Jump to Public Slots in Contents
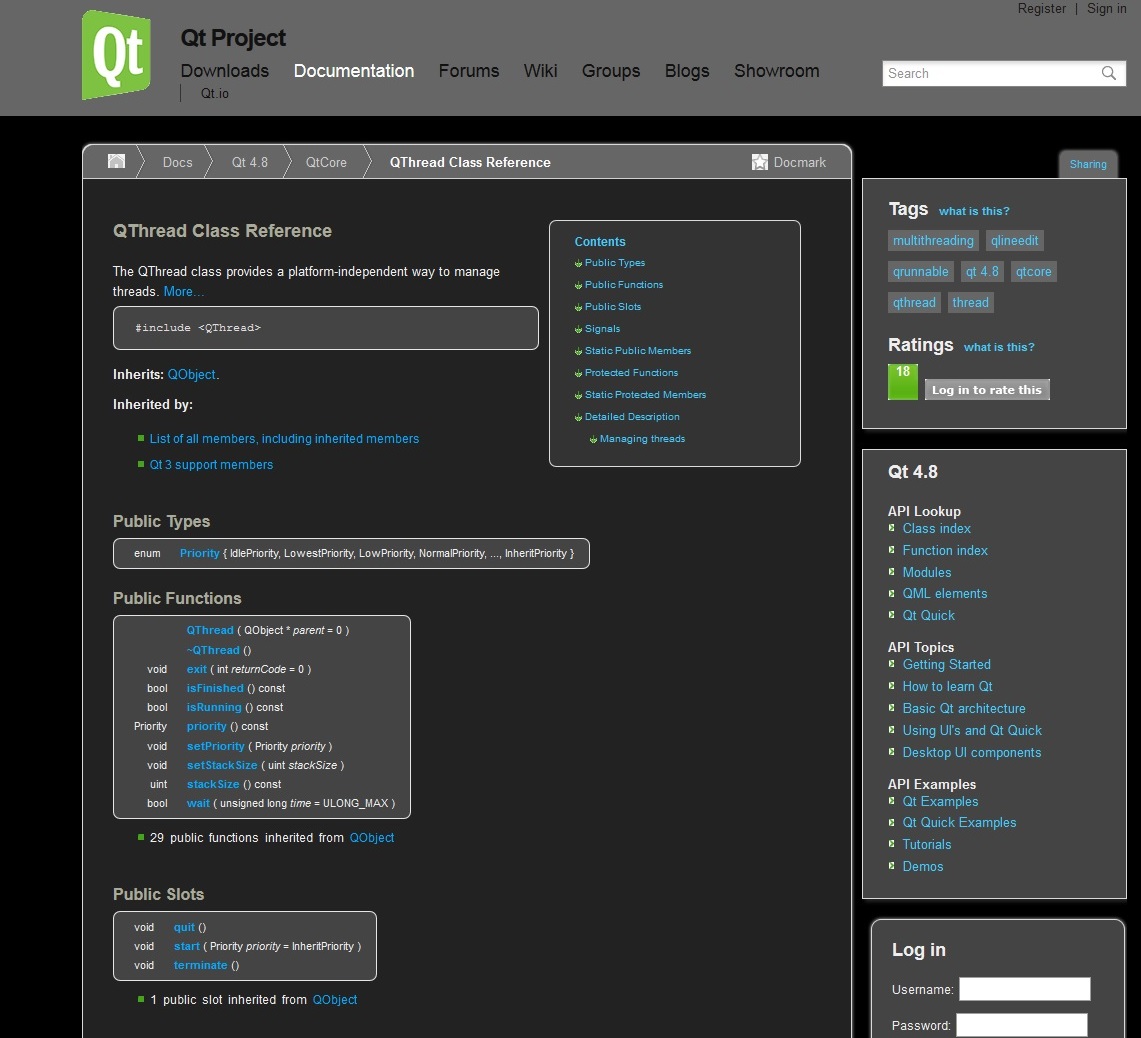This screenshot has height=1038, width=1141. [613, 306]
